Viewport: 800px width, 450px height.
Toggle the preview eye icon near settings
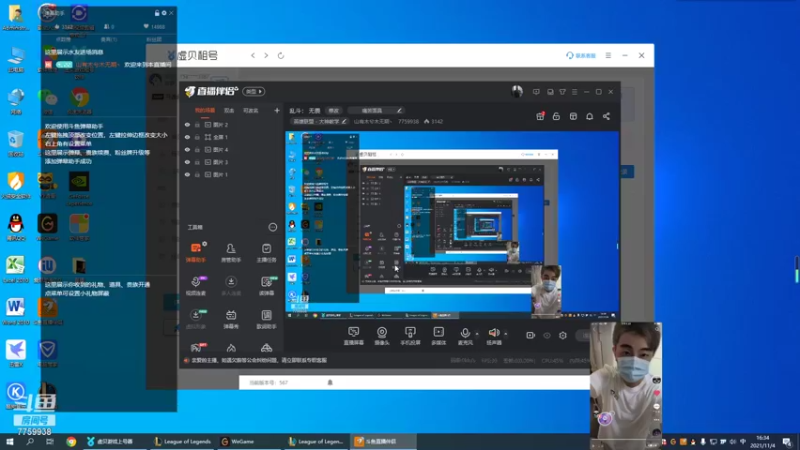click(547, 335)
